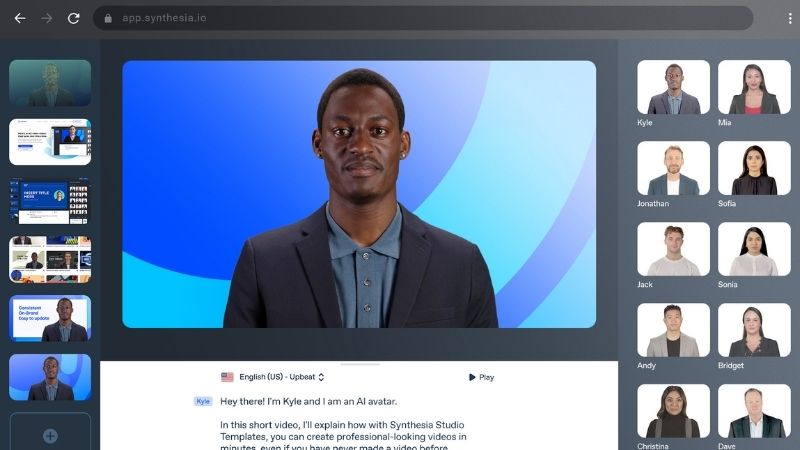This screenshot has height=450, width=800.
Task: Choose the Sofia avatar
Action: click(x=754, y=168)
